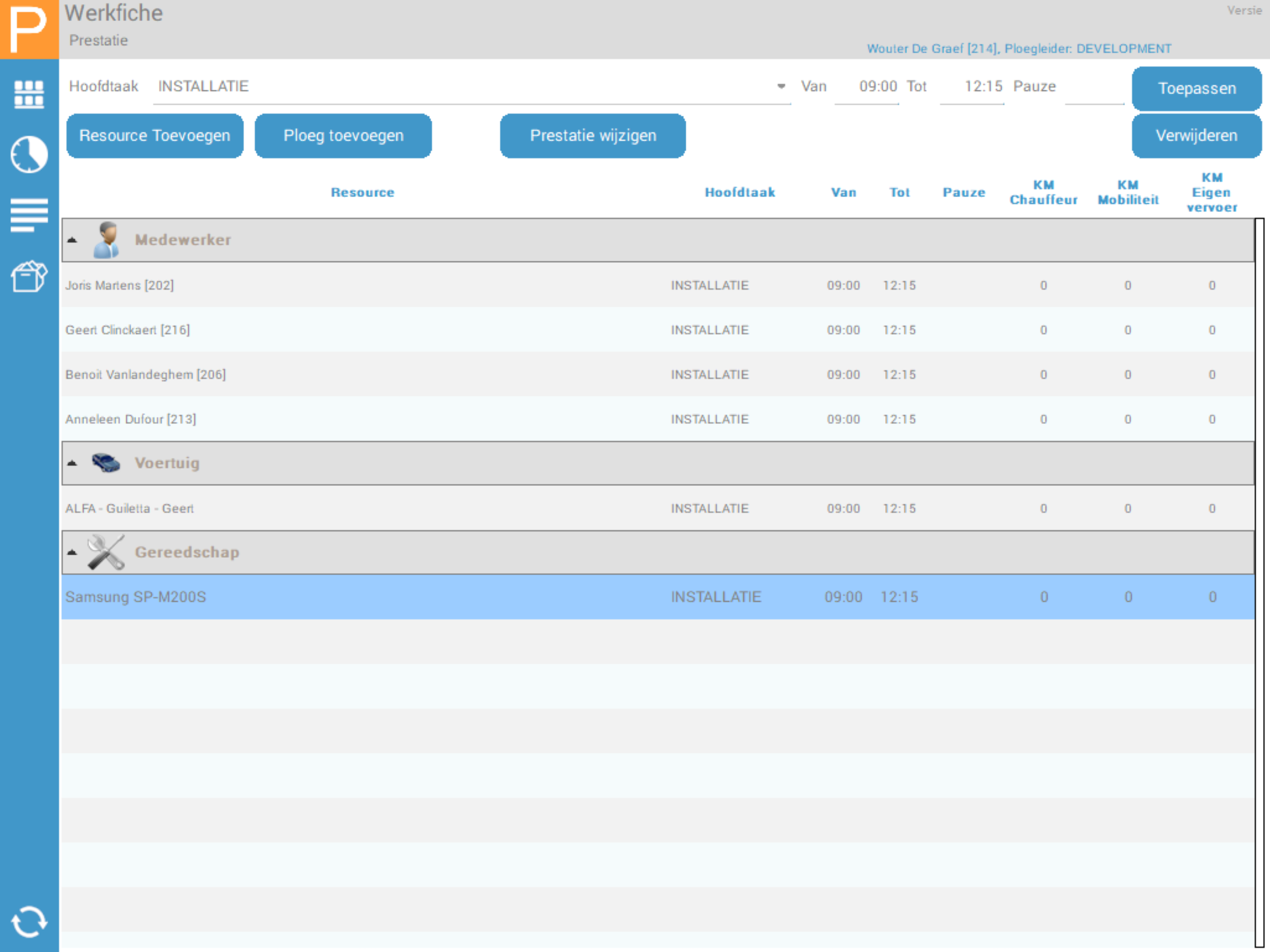Click the Gereedschap group header label
This screenshot has width=1270, height=952.
(187, 552)
